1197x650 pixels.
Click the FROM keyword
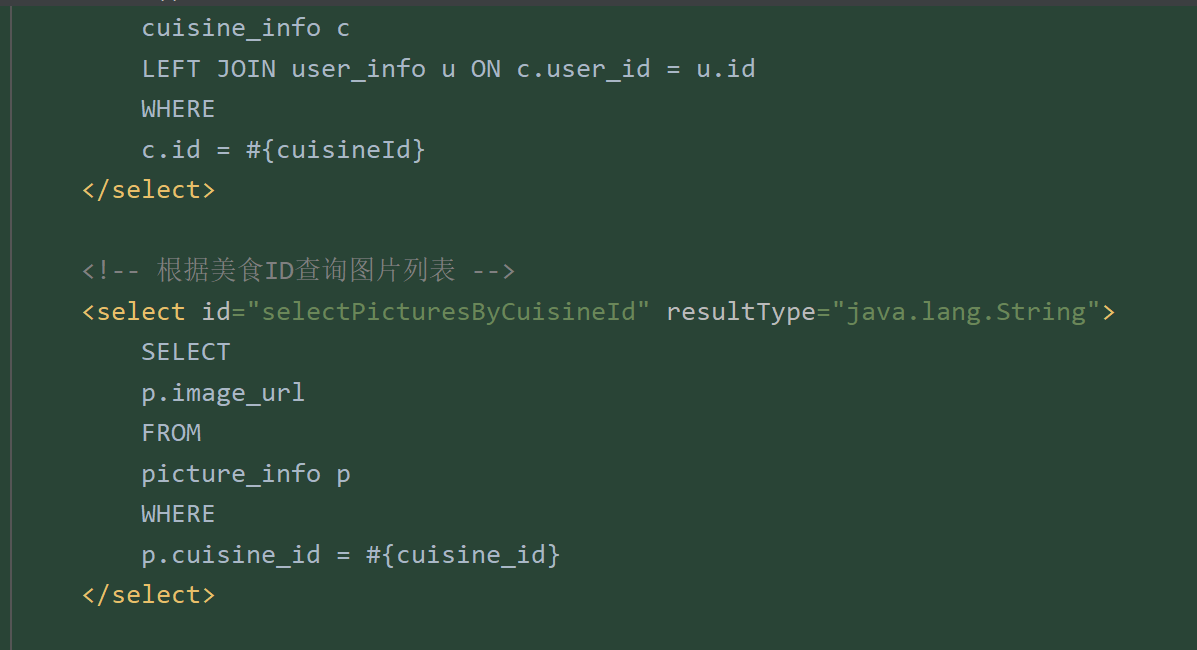click(171, 433)
